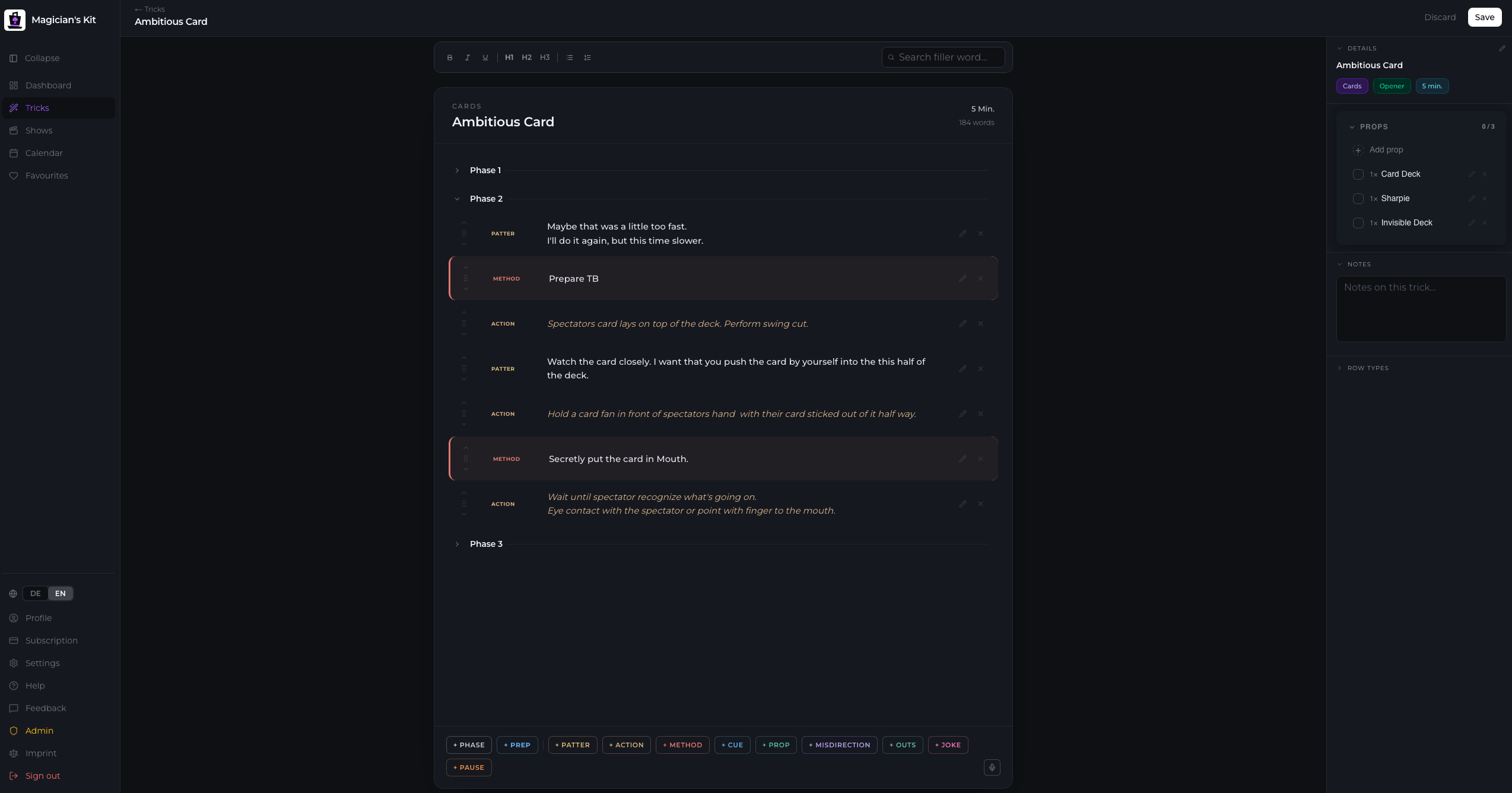This screenshot has height=793, width=1512.
Task: Click the Cards tag
Action: (x=1352, y=87)
